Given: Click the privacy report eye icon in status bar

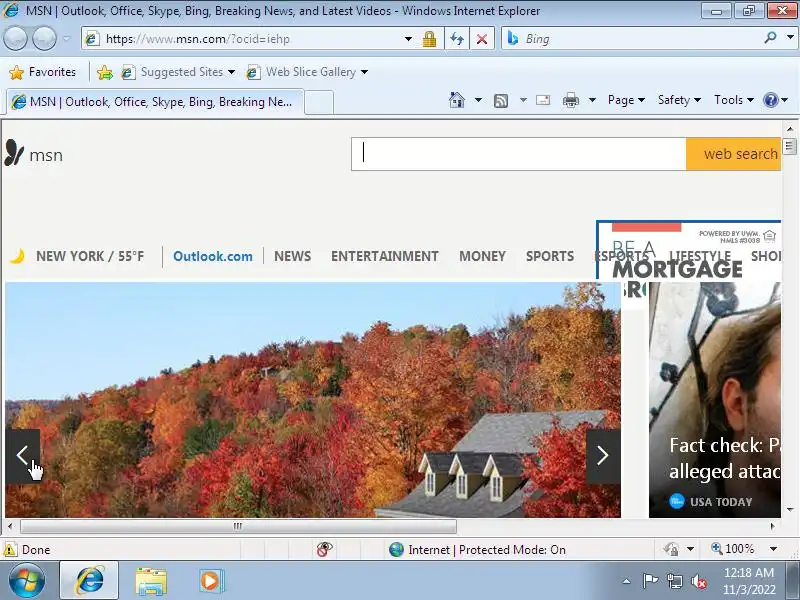Looking at the screenshot, I should 324,549.
